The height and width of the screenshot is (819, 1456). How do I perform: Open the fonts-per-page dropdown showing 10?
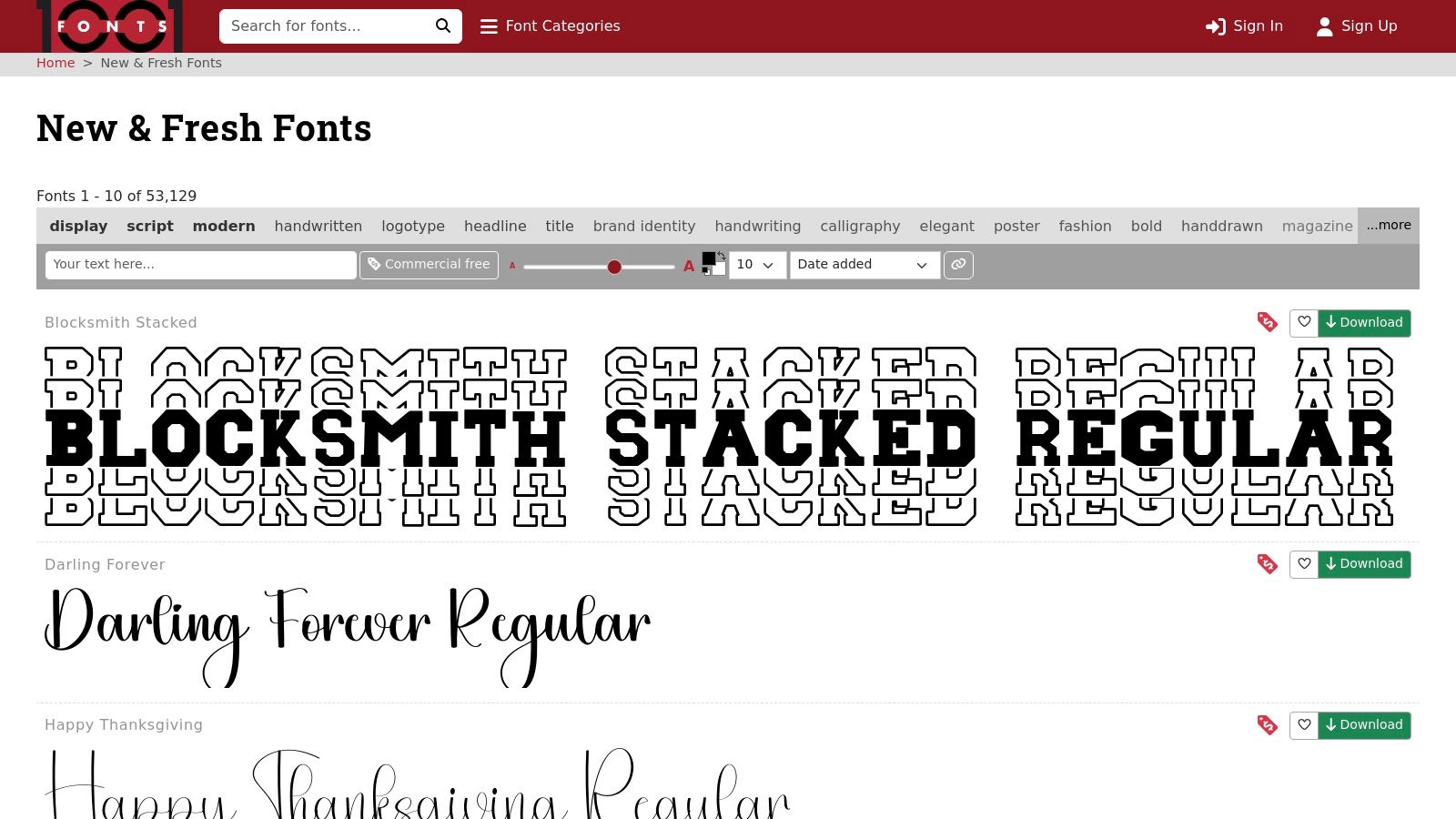(757, 265)
